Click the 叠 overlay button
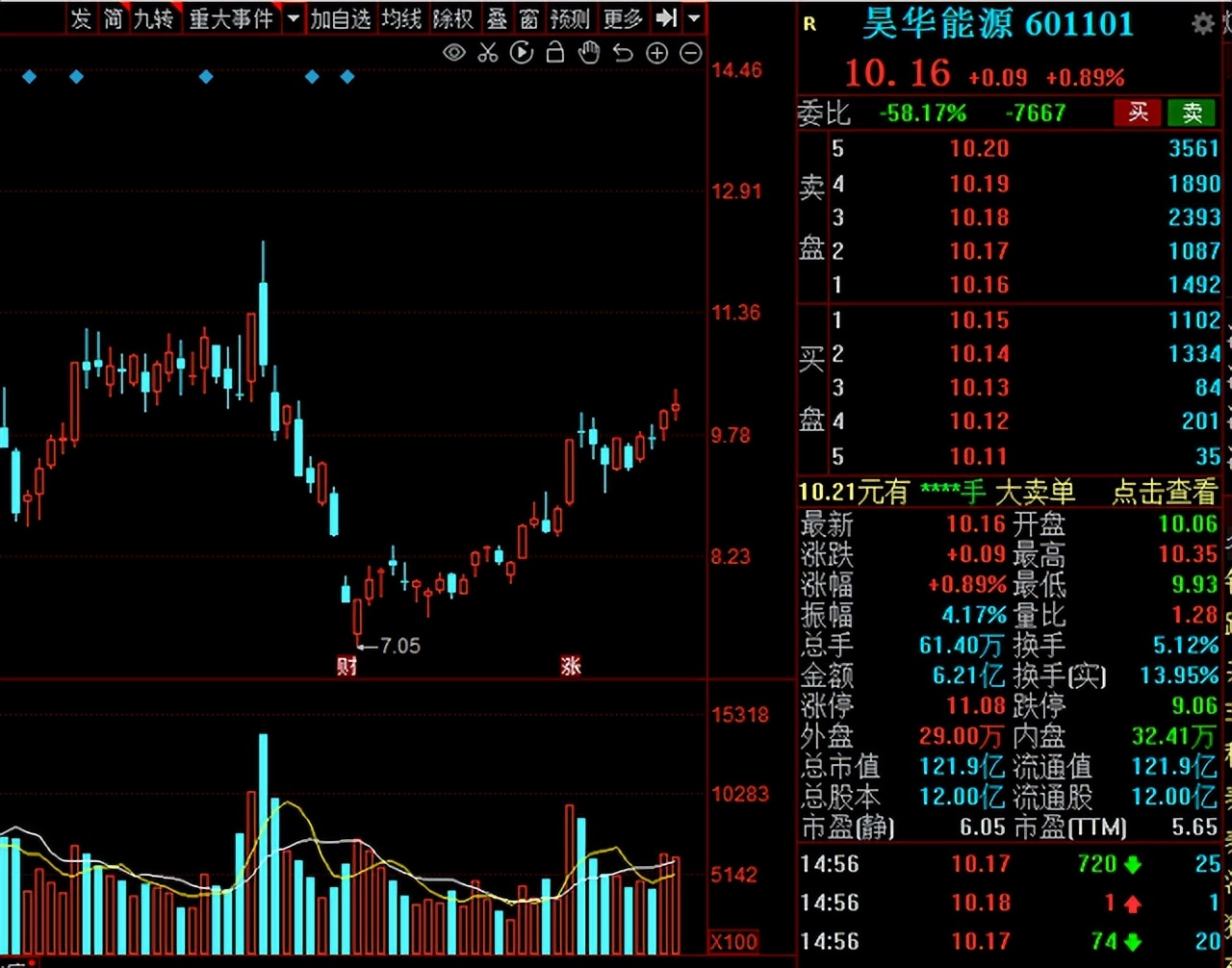The width and height of the screenshot is (1232, 968). (x=497, y=18)
